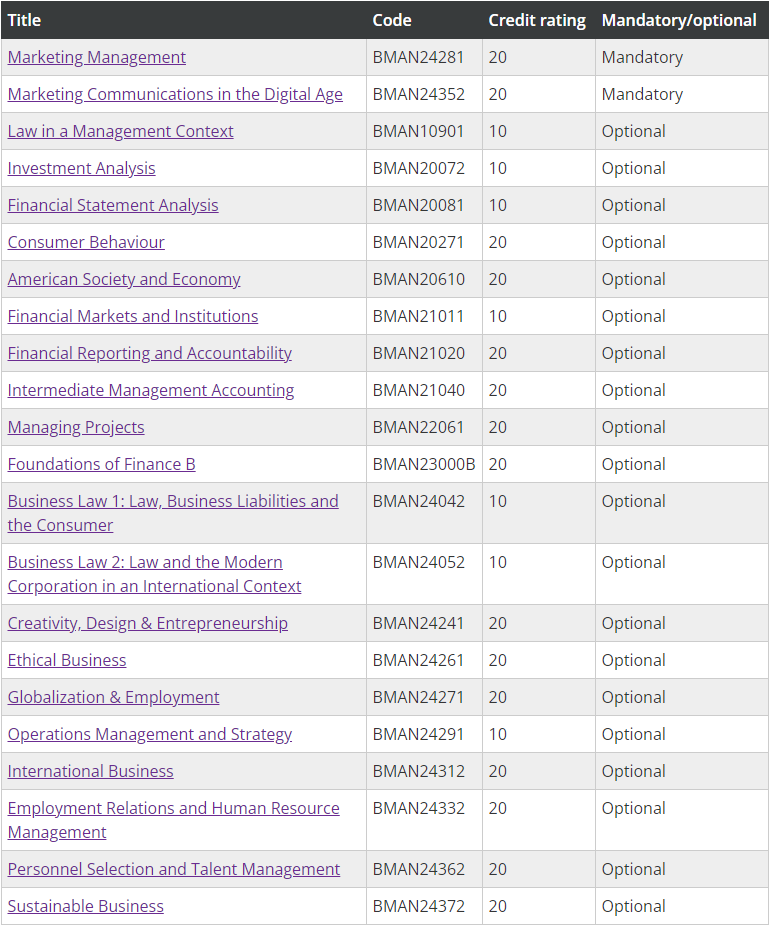Select the code BMAN24362
The height and width of the screenshot is (925, 770).
[x=418, y=870]
